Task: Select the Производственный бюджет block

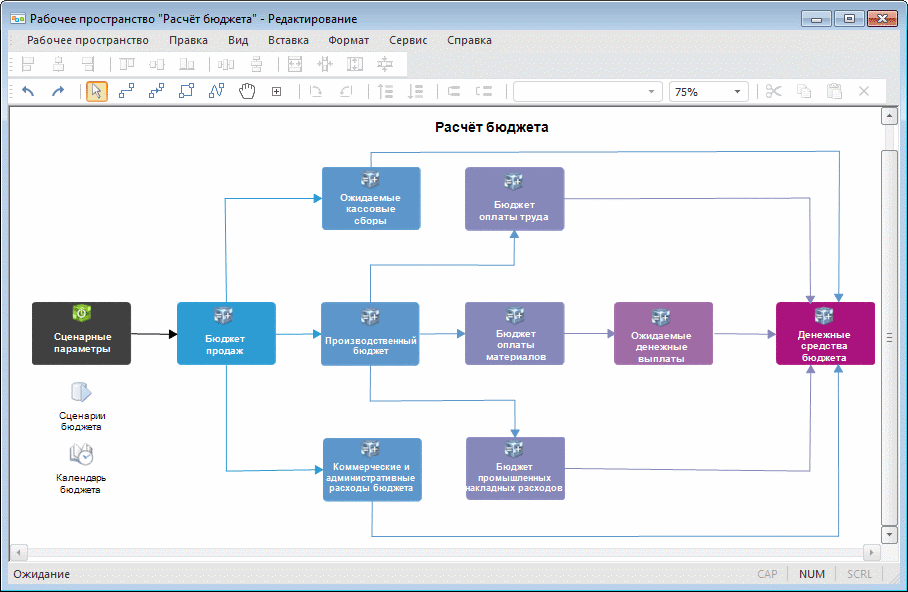Action: [x=371, y=334]
